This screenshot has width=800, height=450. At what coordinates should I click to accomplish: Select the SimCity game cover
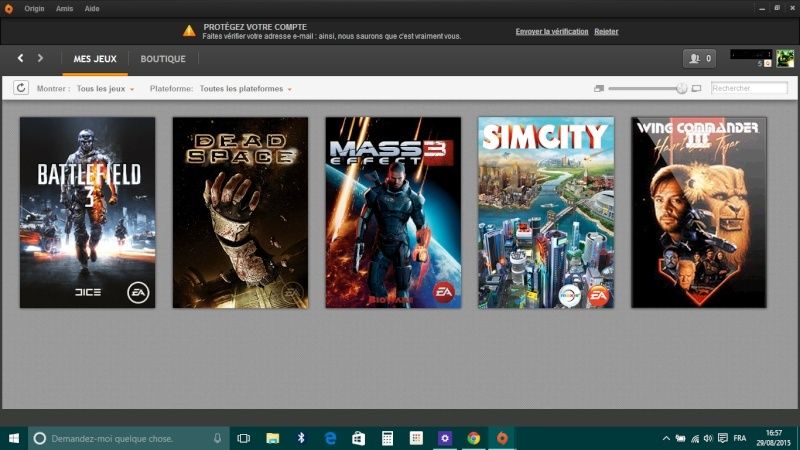546,213
